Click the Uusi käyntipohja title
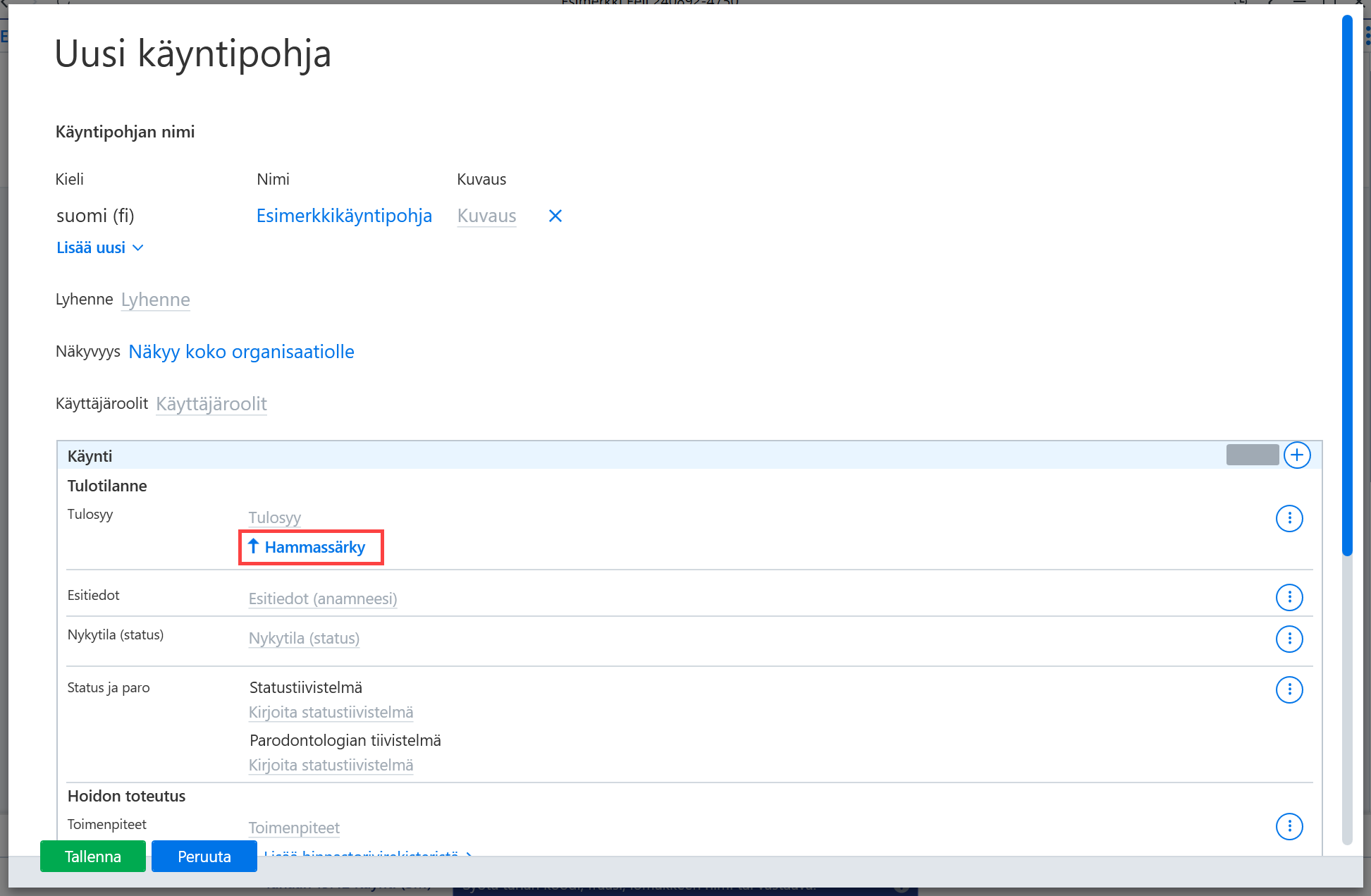The height and width of the screenshot is (896, 1371). tap(193, 54)
